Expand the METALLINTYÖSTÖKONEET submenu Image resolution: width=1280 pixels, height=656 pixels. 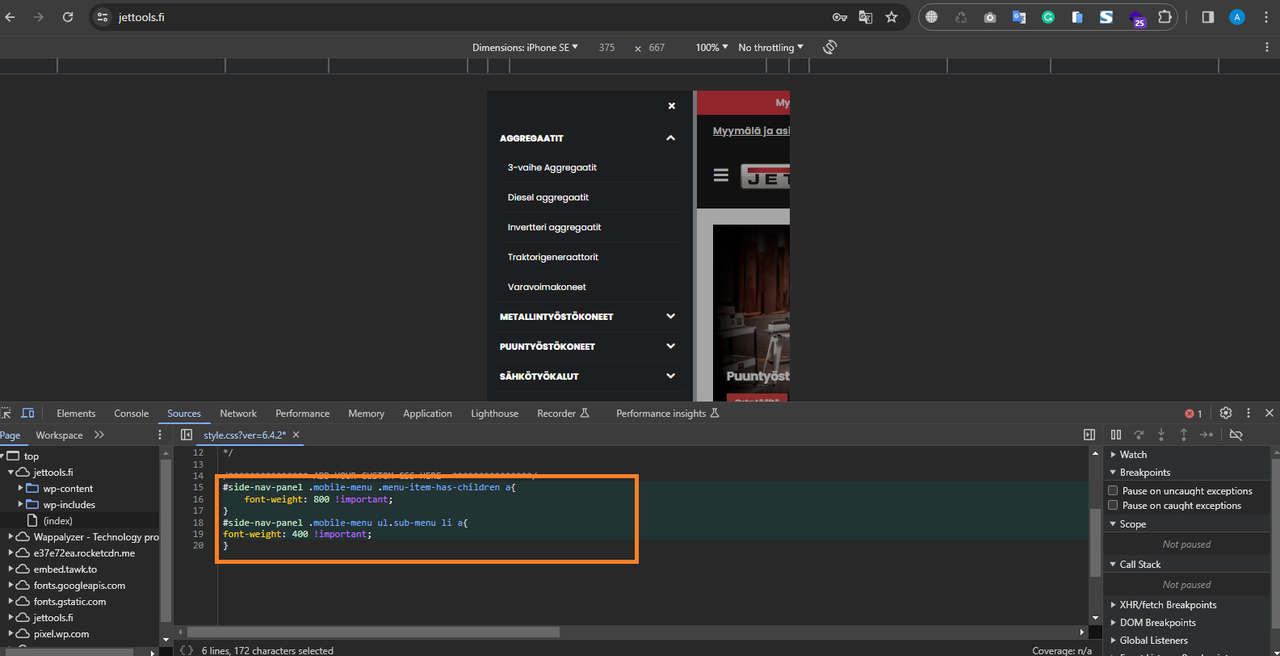[x=670, y=316]
